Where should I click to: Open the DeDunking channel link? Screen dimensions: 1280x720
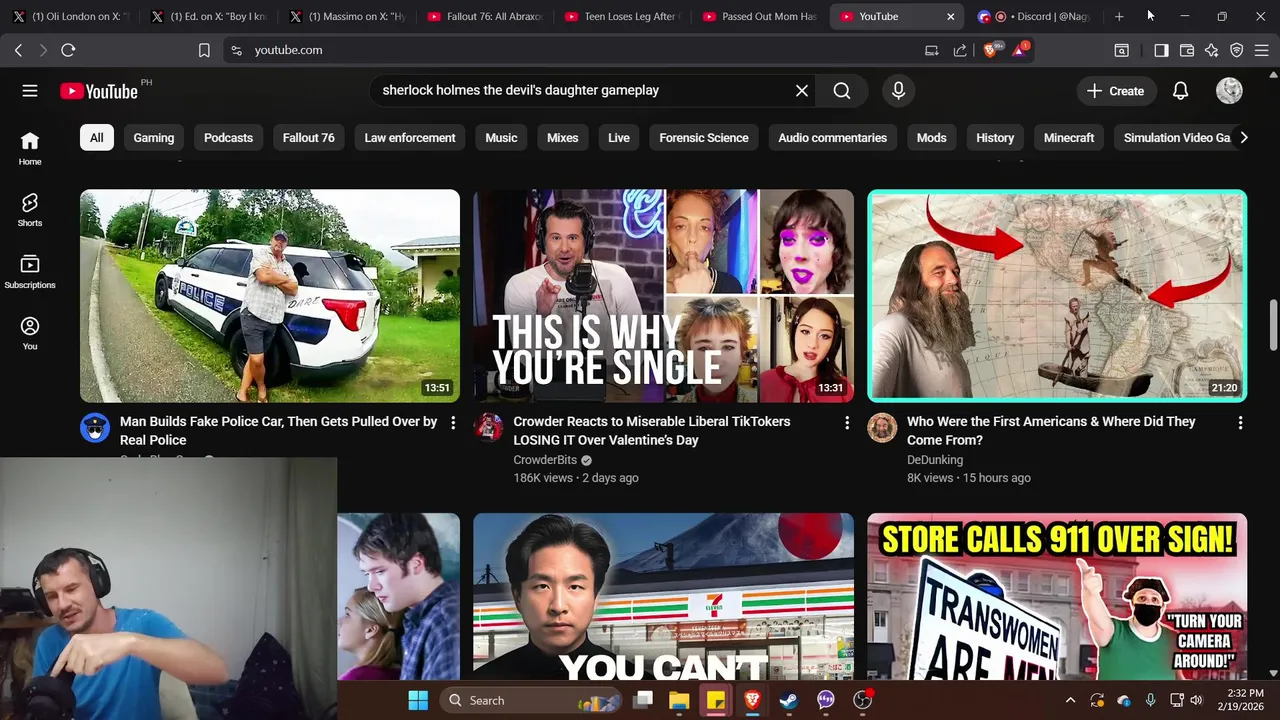935,460
